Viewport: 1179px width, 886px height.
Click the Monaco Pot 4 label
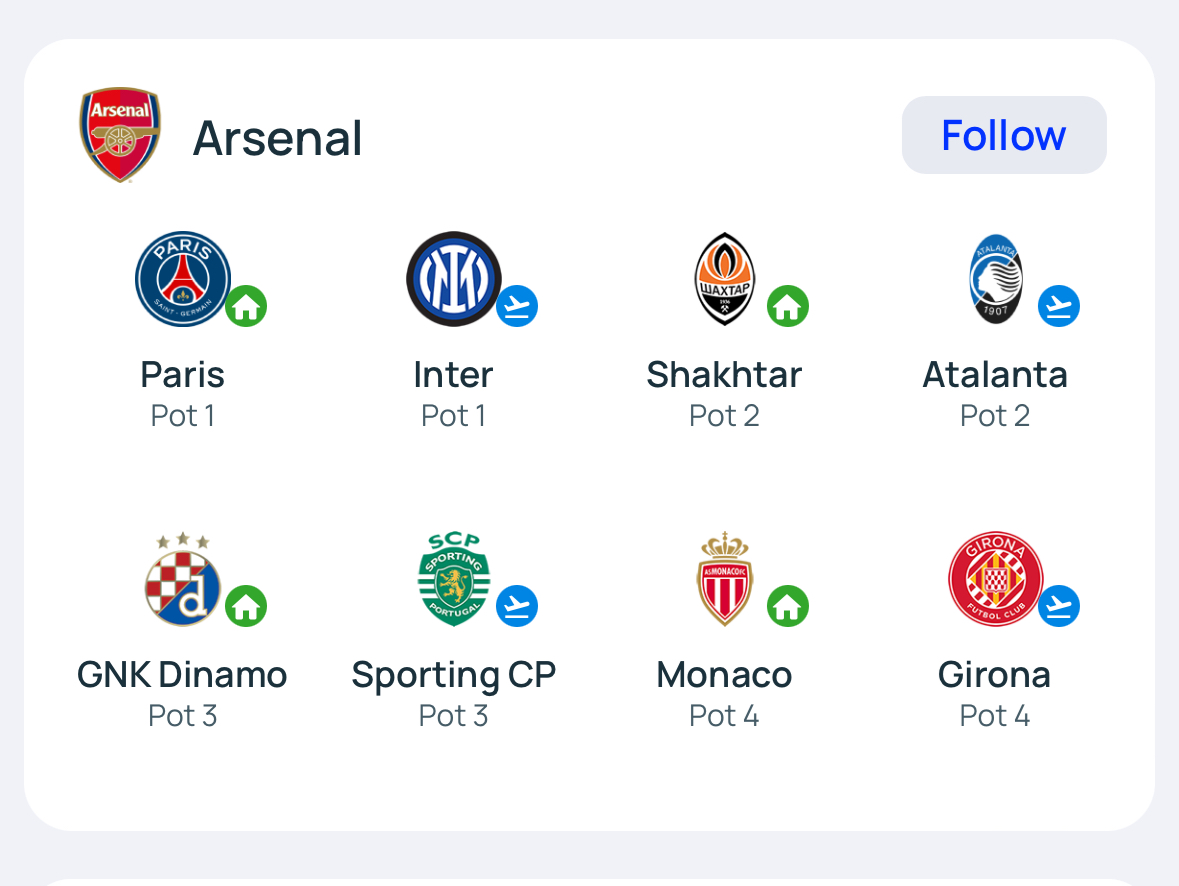pyautogui.click(x=724, y=716)
